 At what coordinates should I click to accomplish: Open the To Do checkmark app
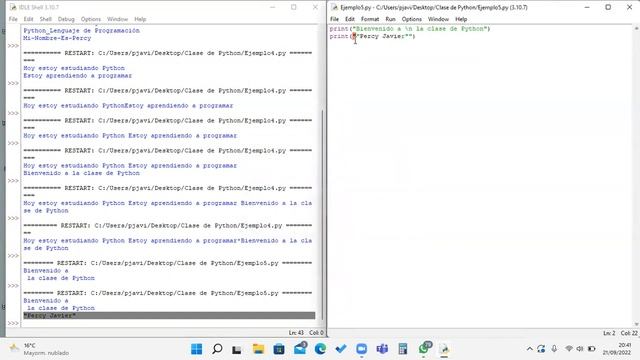click(x=341, y=349)
